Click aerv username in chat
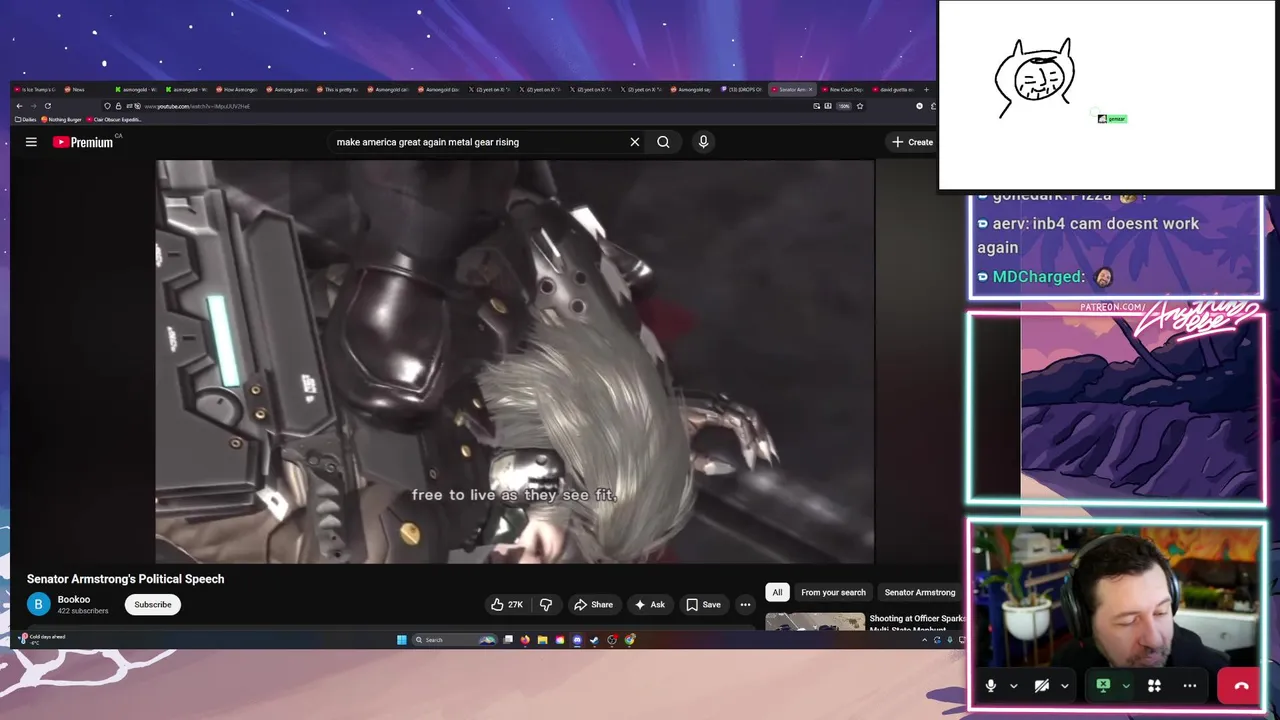This screenshot has width=1280, height=720. [x=1008, y=224]
